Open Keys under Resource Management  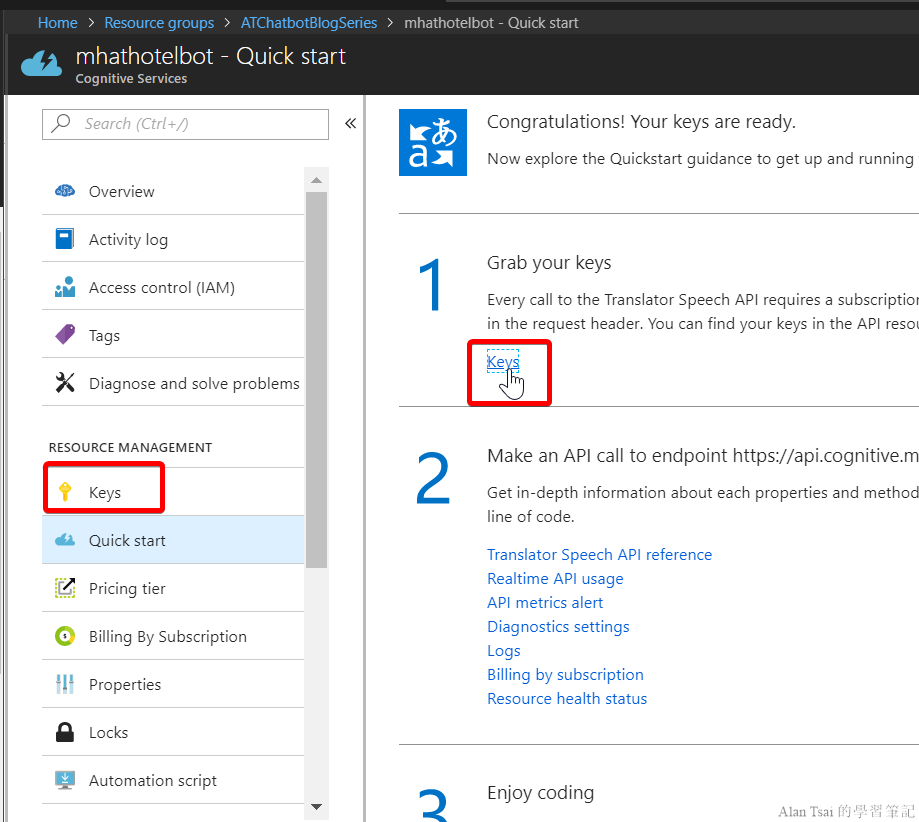click(x=173, y=492)
